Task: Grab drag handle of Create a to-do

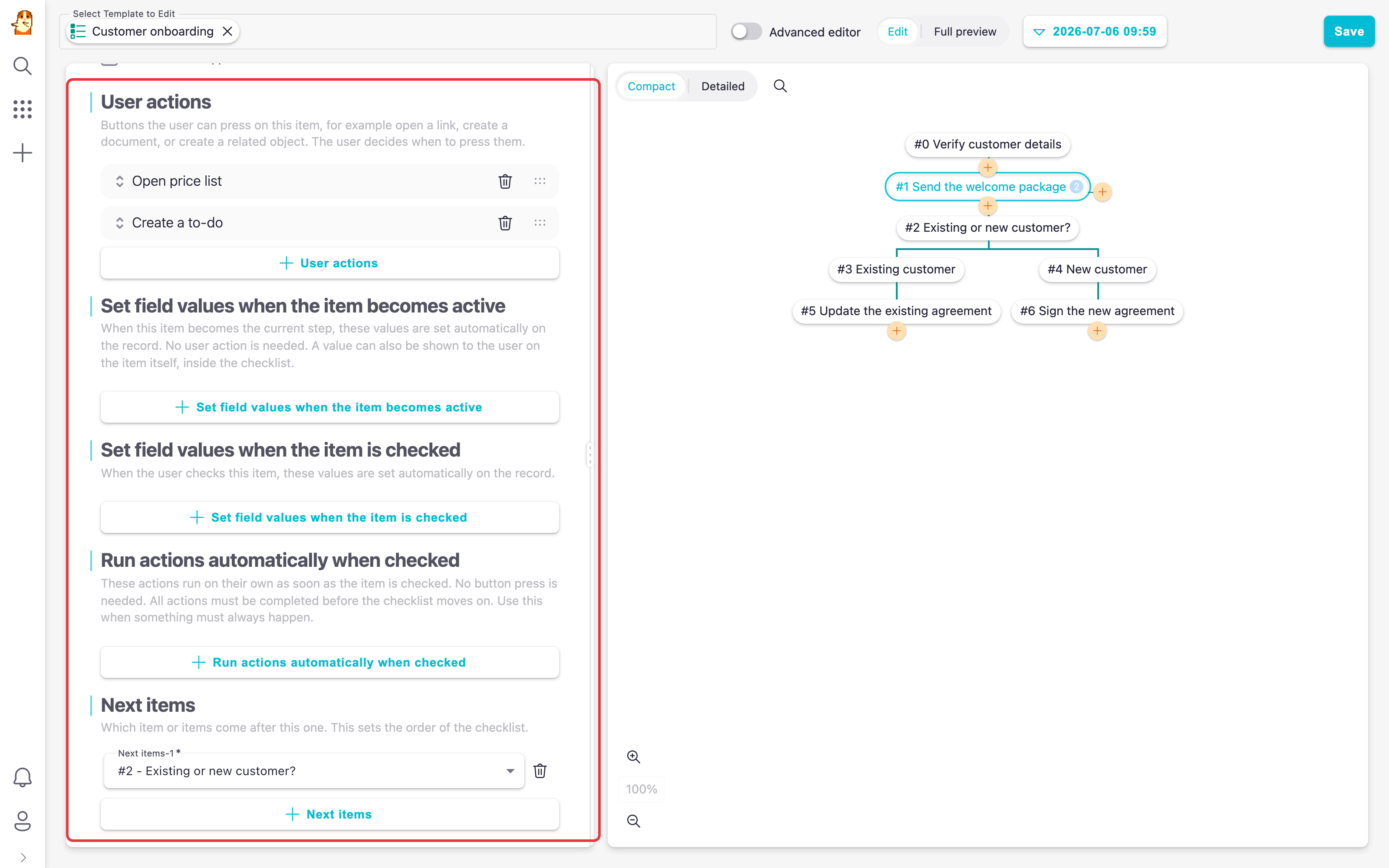Action: click(x=540, y=223)
